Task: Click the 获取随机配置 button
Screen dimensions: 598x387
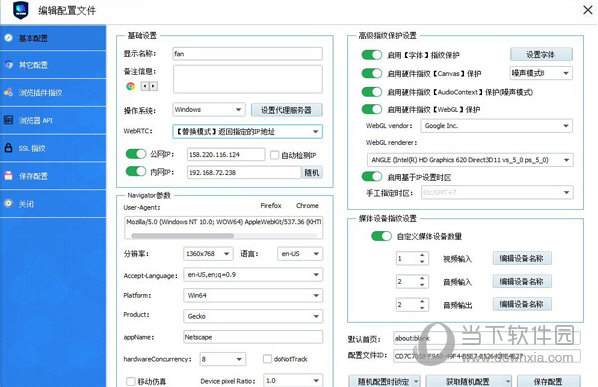Action: [468, 381]
